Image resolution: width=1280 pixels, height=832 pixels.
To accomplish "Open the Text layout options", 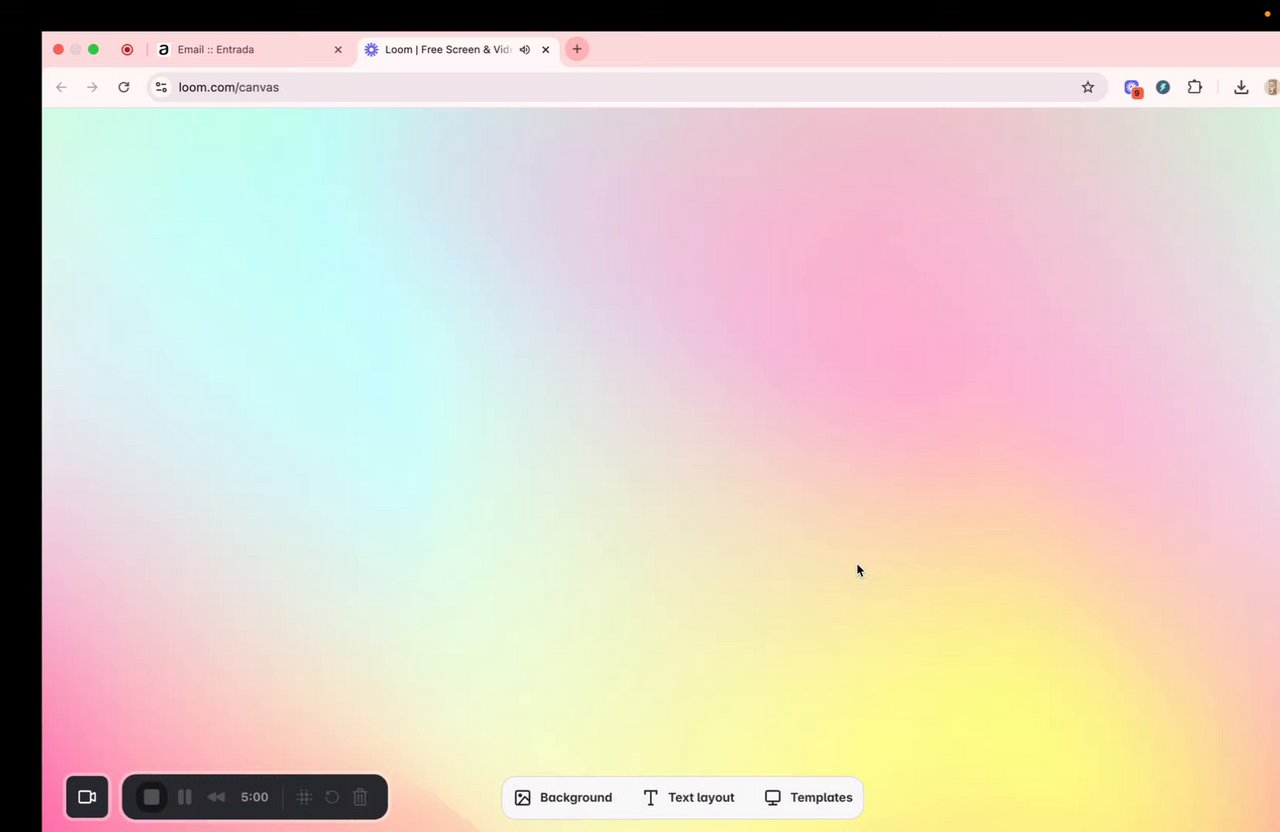I will pos(688,797).
